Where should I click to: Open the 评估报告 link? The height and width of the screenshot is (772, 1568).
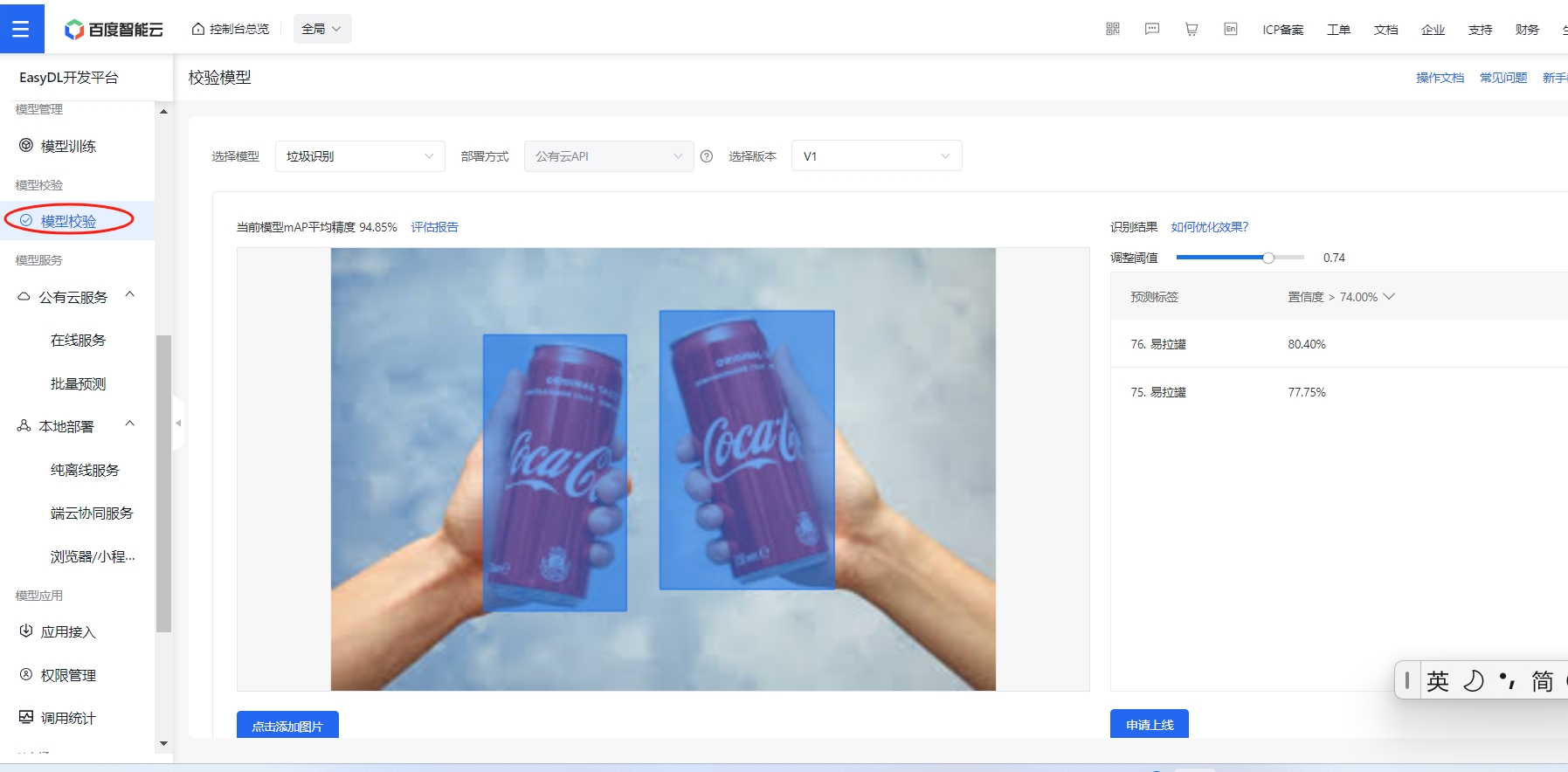pos(435,227)
